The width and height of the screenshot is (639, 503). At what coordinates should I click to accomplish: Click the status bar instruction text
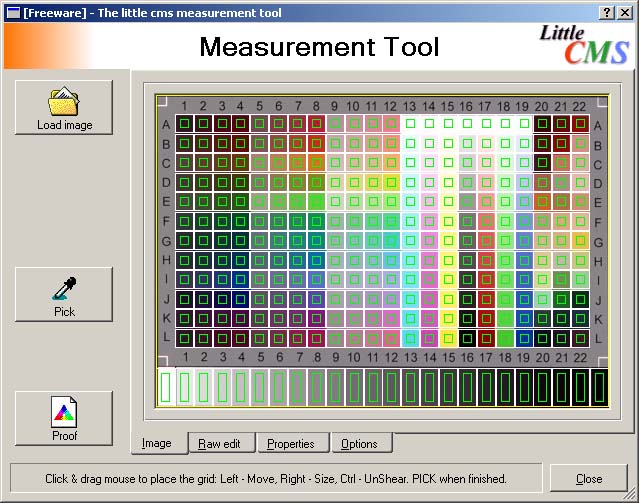click(x=276, y=479)
